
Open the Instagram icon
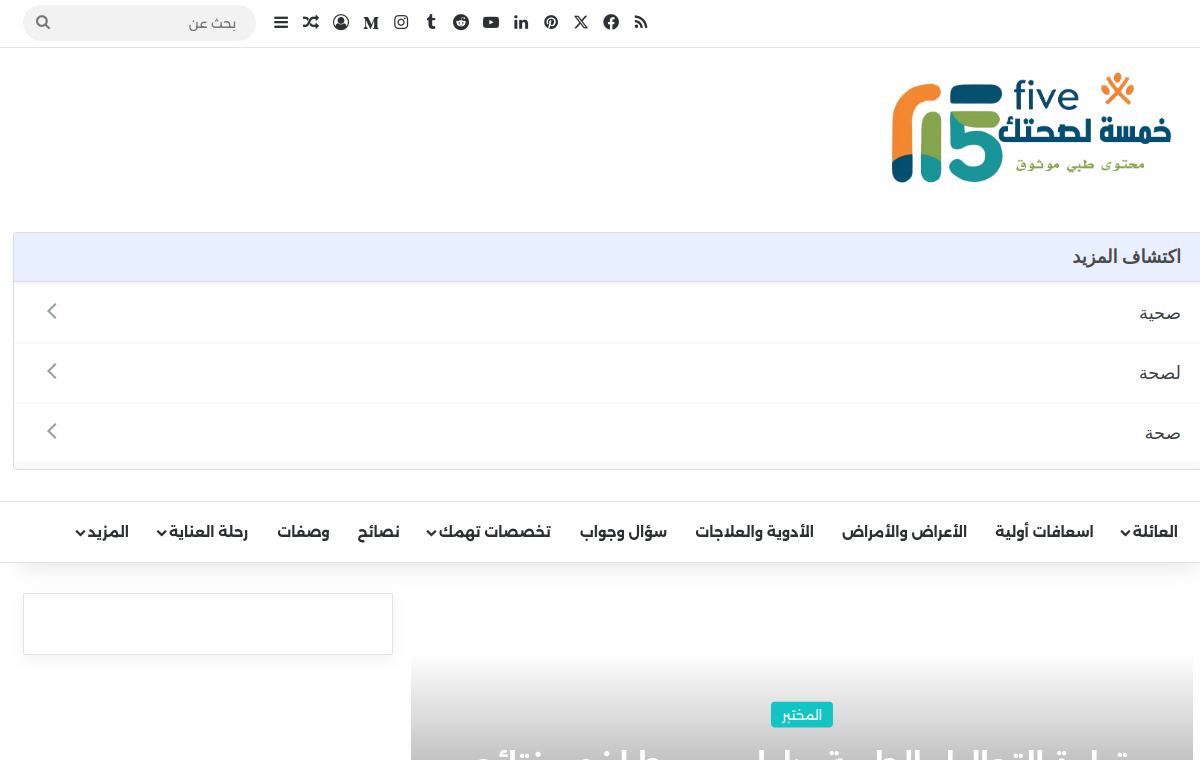(401, 22)
